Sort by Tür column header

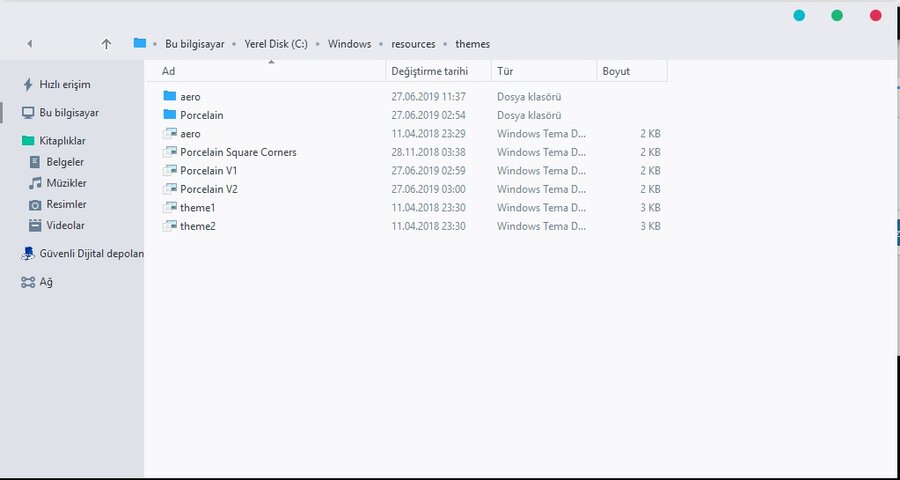[505, 71]
